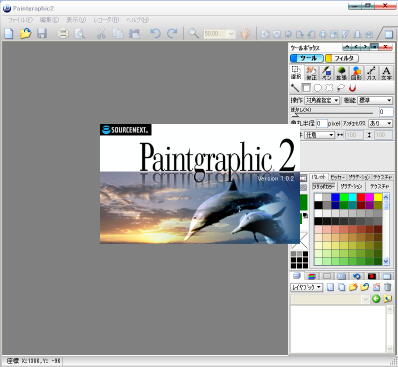398x367 pixels.
Task: Choose the 修正 tool category
Action: click(311, 72)
